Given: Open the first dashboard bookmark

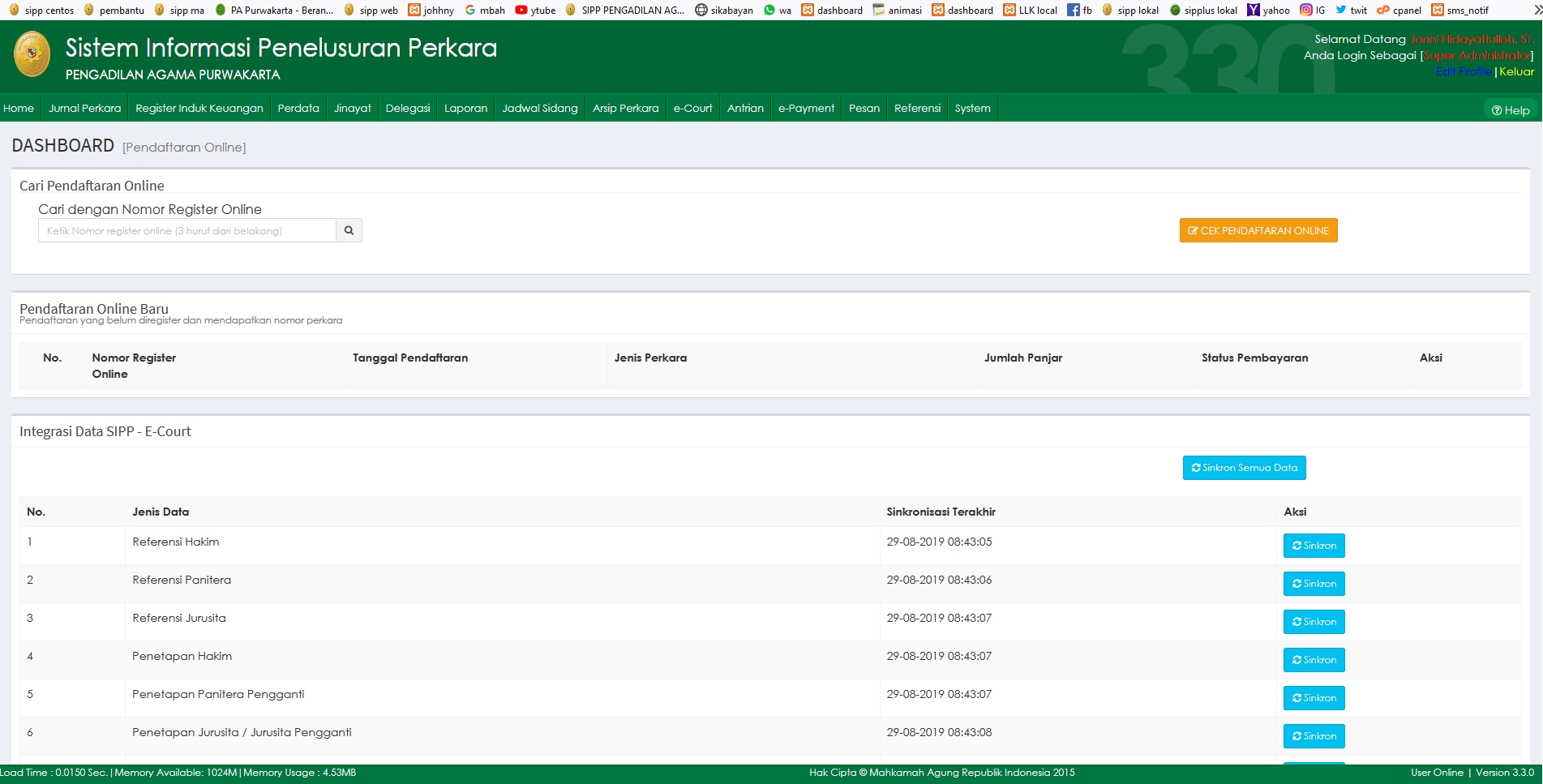Looking at the screenshot, I should pyautogui.click(x=832, y=10).
